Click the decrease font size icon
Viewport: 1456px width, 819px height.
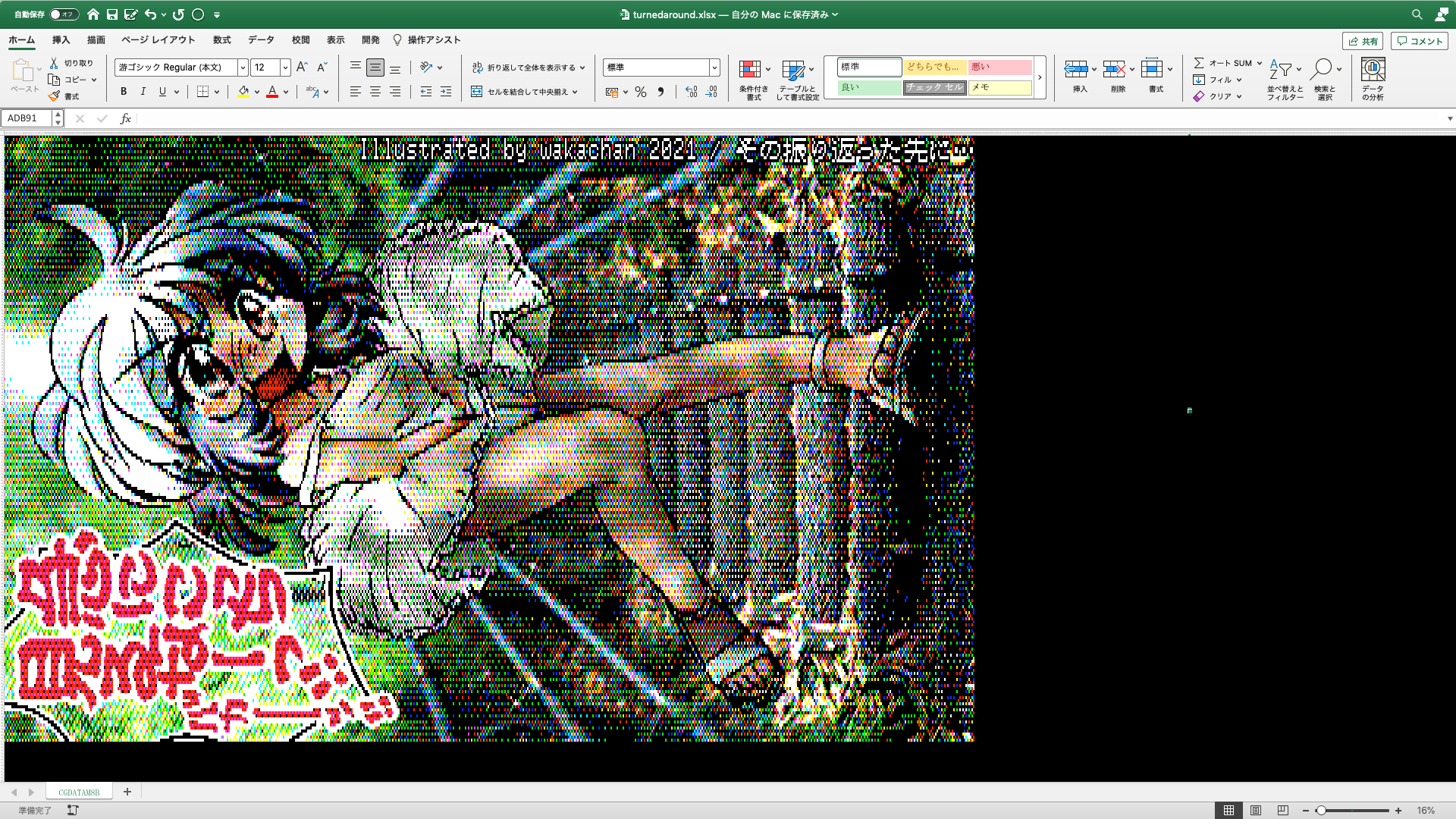322,67
